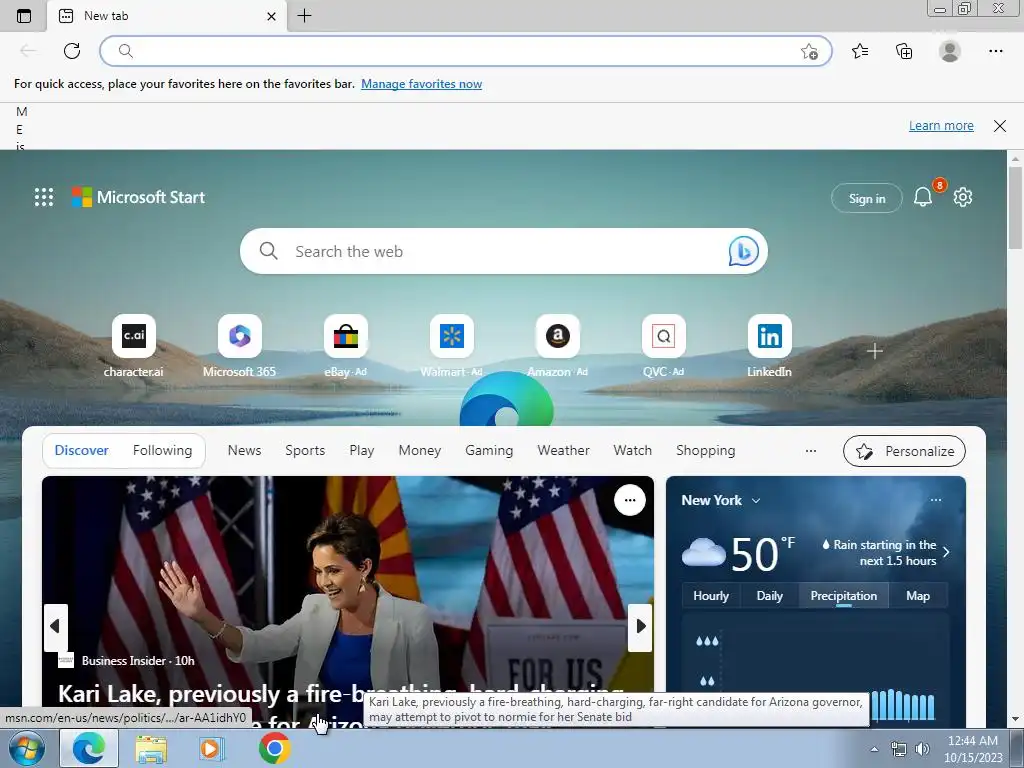Open the Bing chat icon in search box
1024x768 pixels.
(743, 251)
